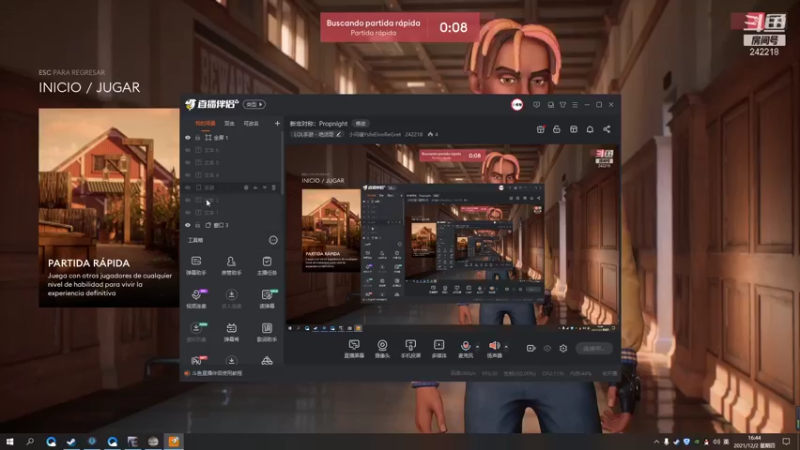Open the 弹幕秀 danmaku show tool
This screenshot has height=450, width=800.
[231, 332]
